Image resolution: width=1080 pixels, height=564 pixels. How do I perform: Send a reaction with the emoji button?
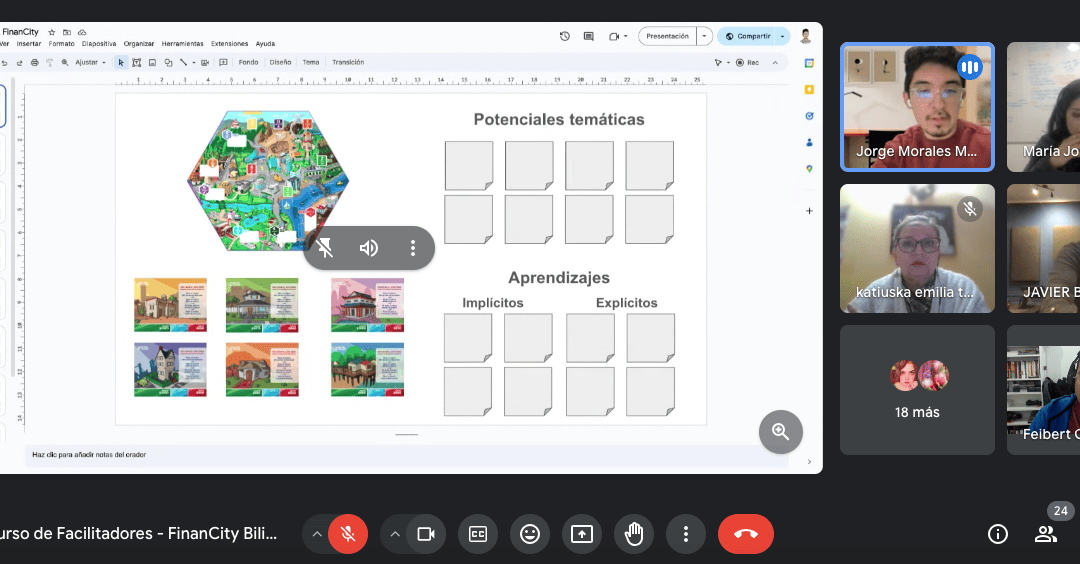[x=530, y=534]
